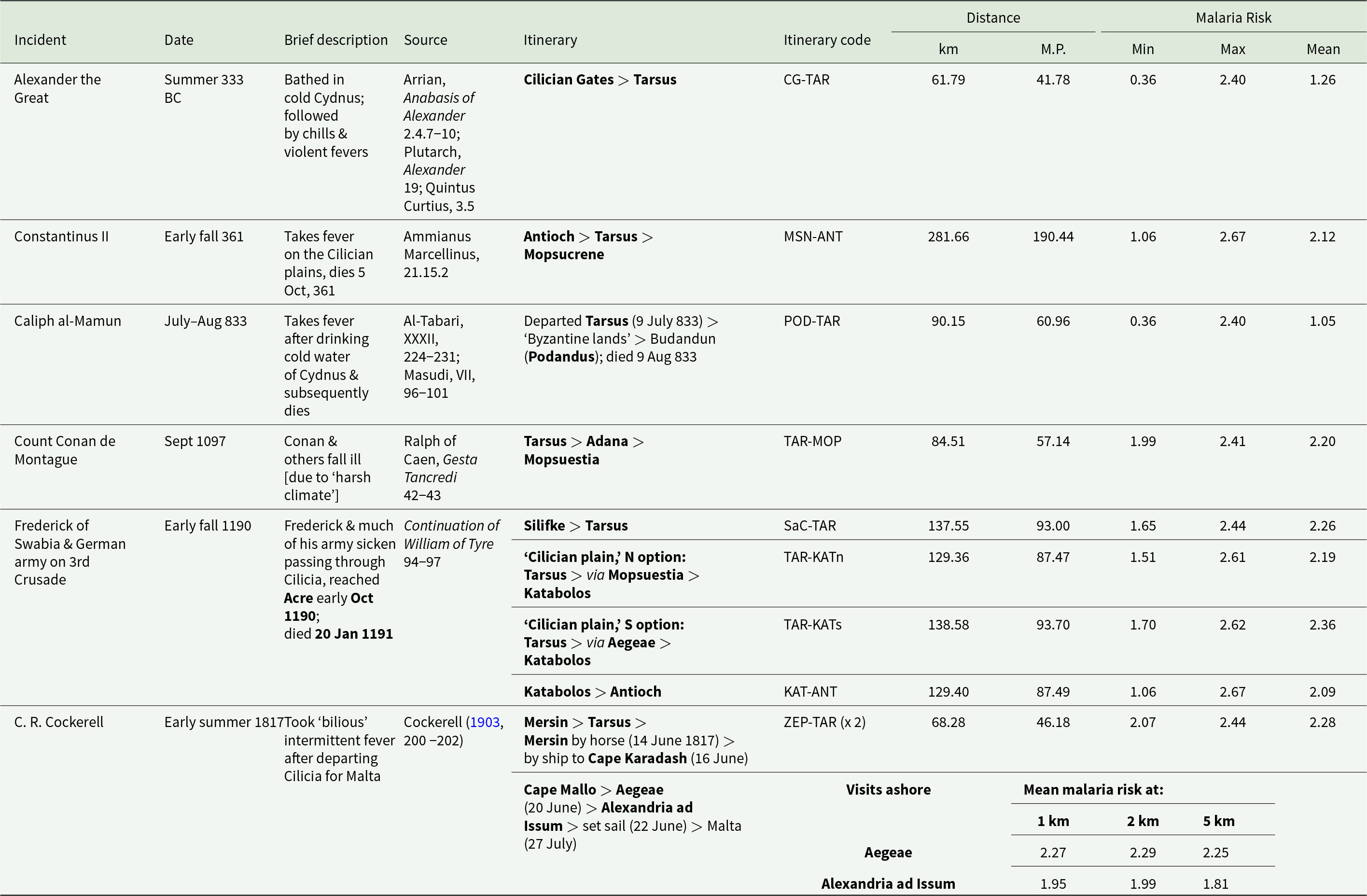
Task: Click the Distance group header
Action: pyautogui.click(x=993, y=18)
